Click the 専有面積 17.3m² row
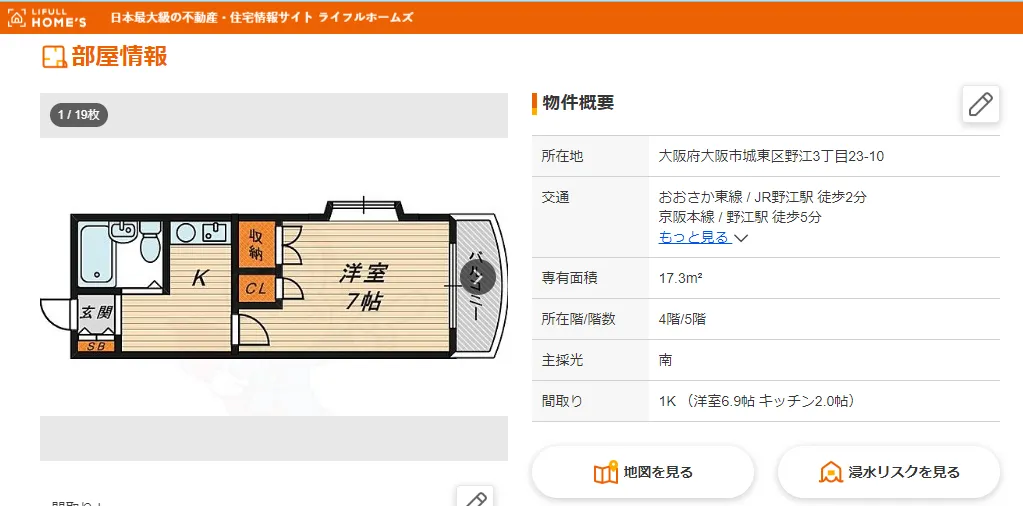This screenshot has width=1023, height=506. pos(765,278)
